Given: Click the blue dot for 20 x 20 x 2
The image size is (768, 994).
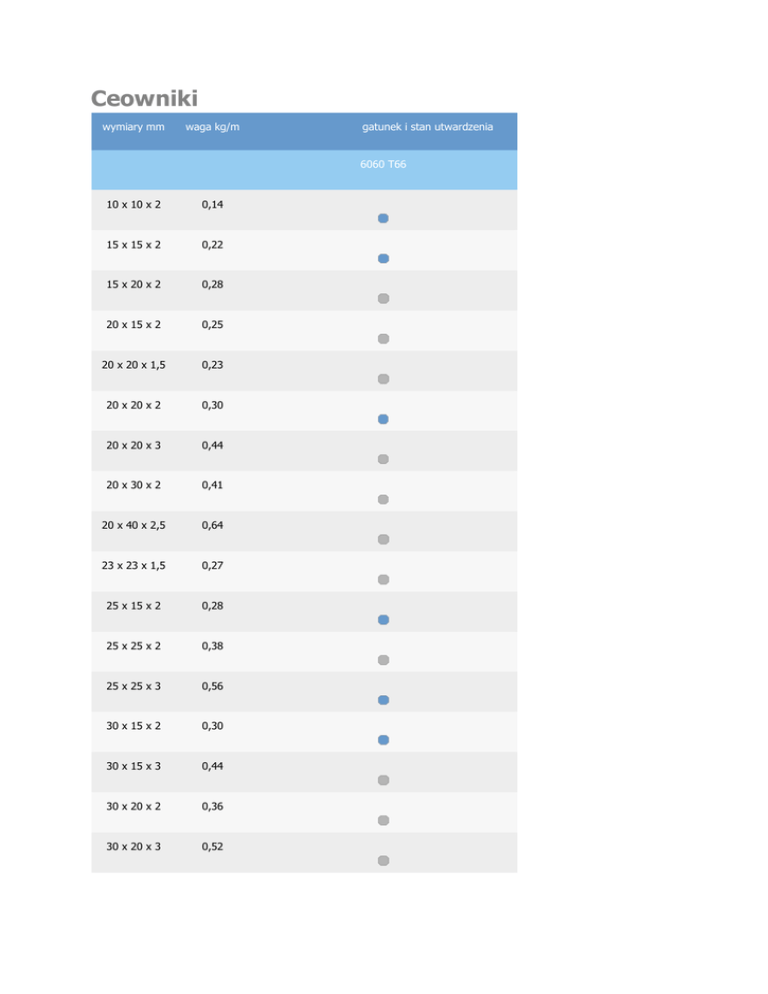Looking at the screenshot, I should [383, 419].
